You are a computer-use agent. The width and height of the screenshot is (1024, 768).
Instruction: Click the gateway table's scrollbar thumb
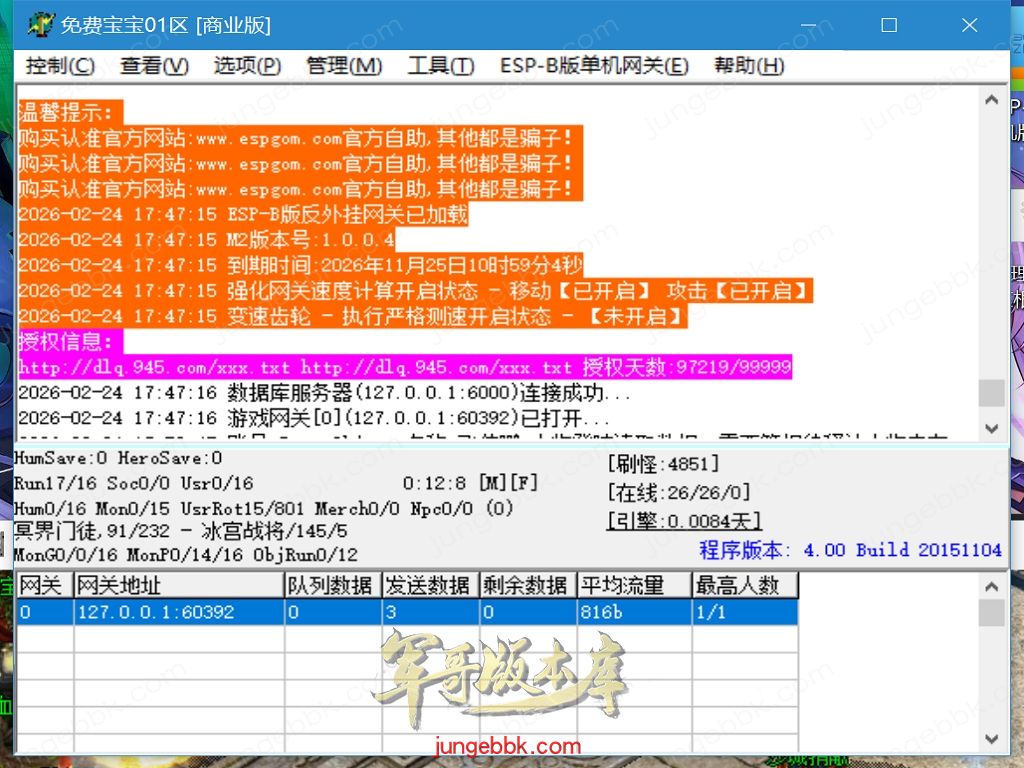991,612
